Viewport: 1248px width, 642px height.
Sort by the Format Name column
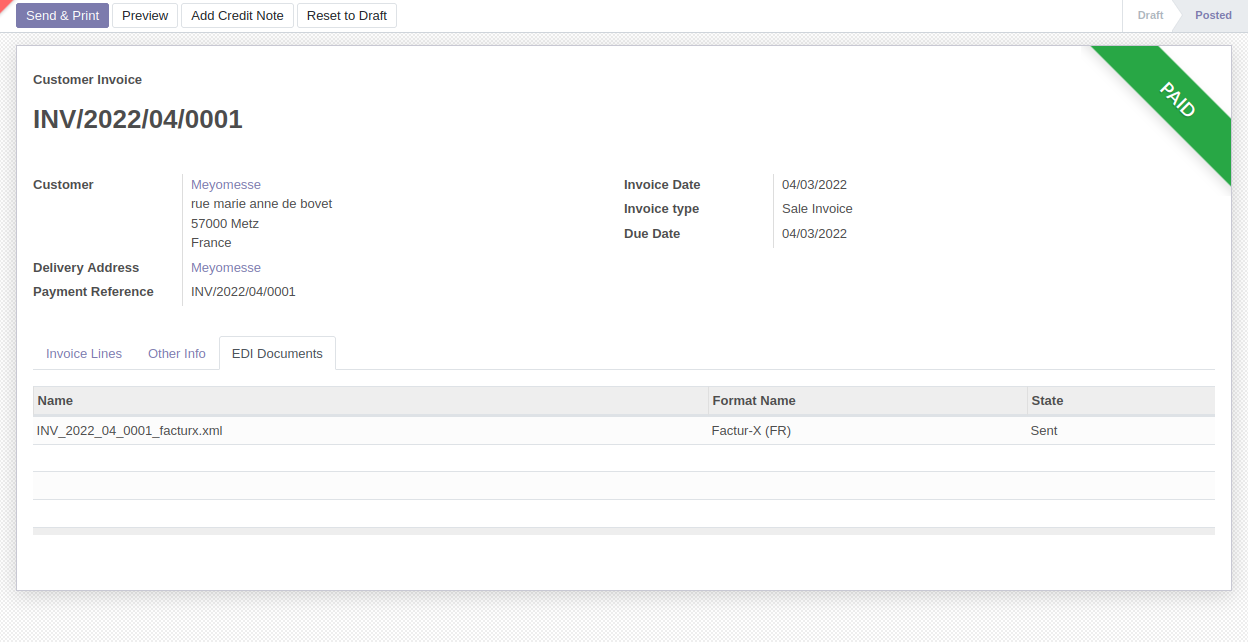point(867,401)
